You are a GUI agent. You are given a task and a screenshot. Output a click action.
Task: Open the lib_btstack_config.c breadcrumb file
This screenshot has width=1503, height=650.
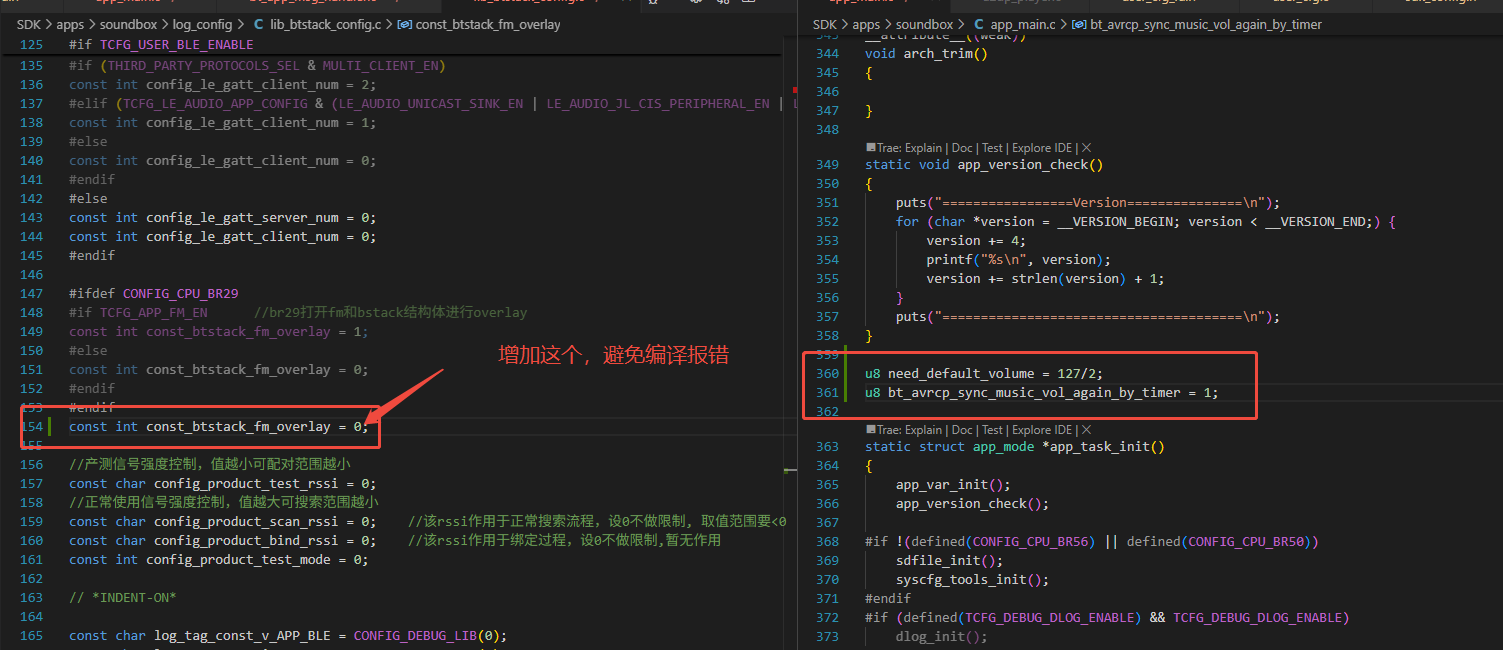(x=317, y=24)
